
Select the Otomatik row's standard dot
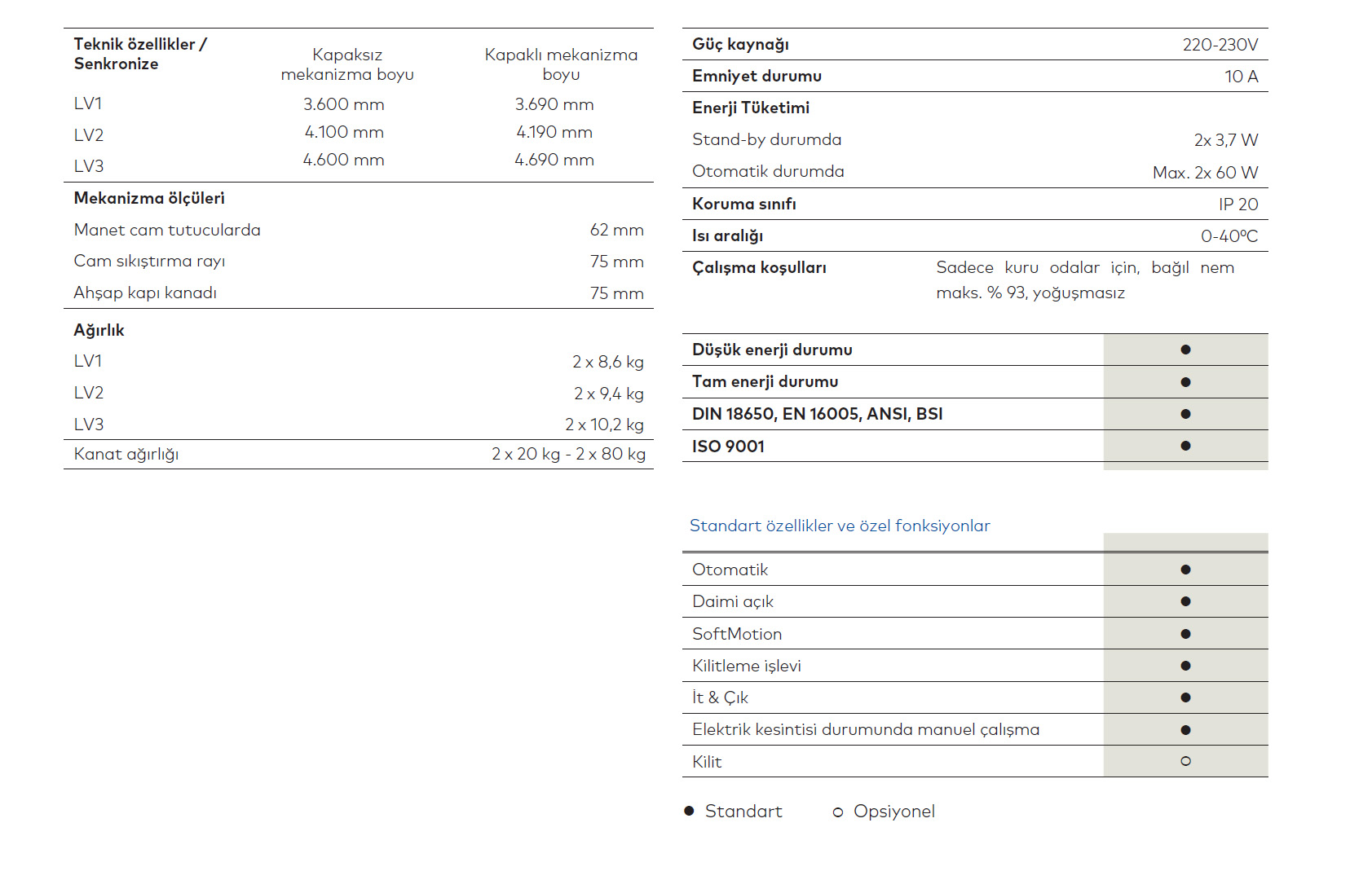pos(1185,570)
